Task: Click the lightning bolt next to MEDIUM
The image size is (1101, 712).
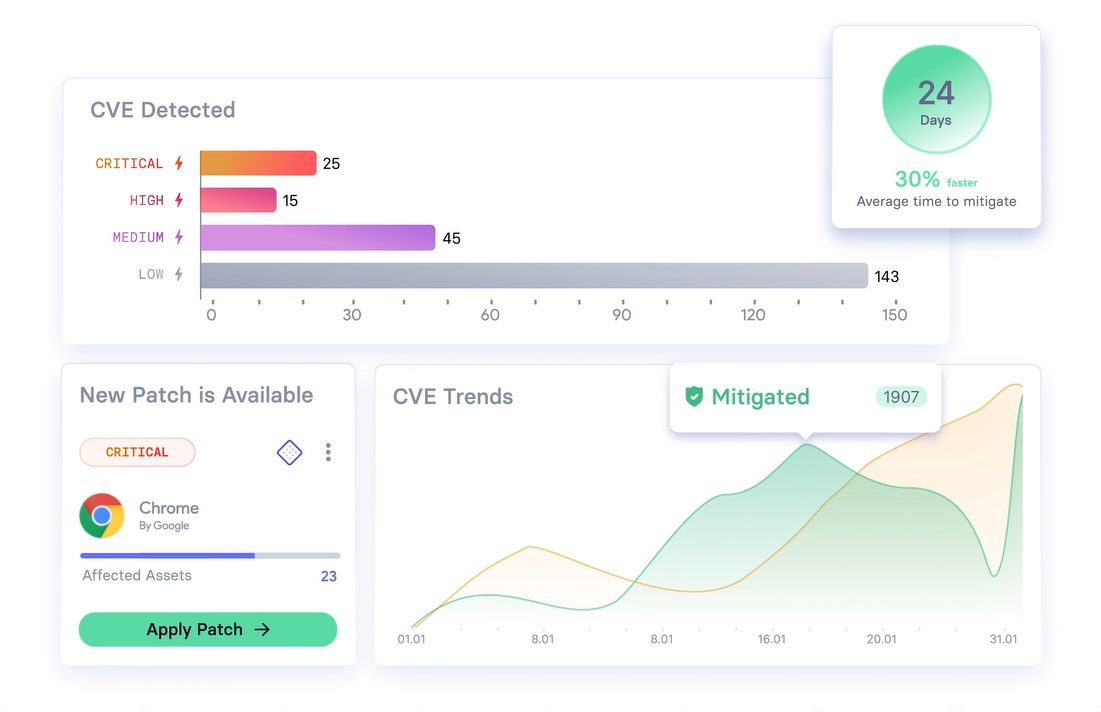Action: [x=179, y=237]
